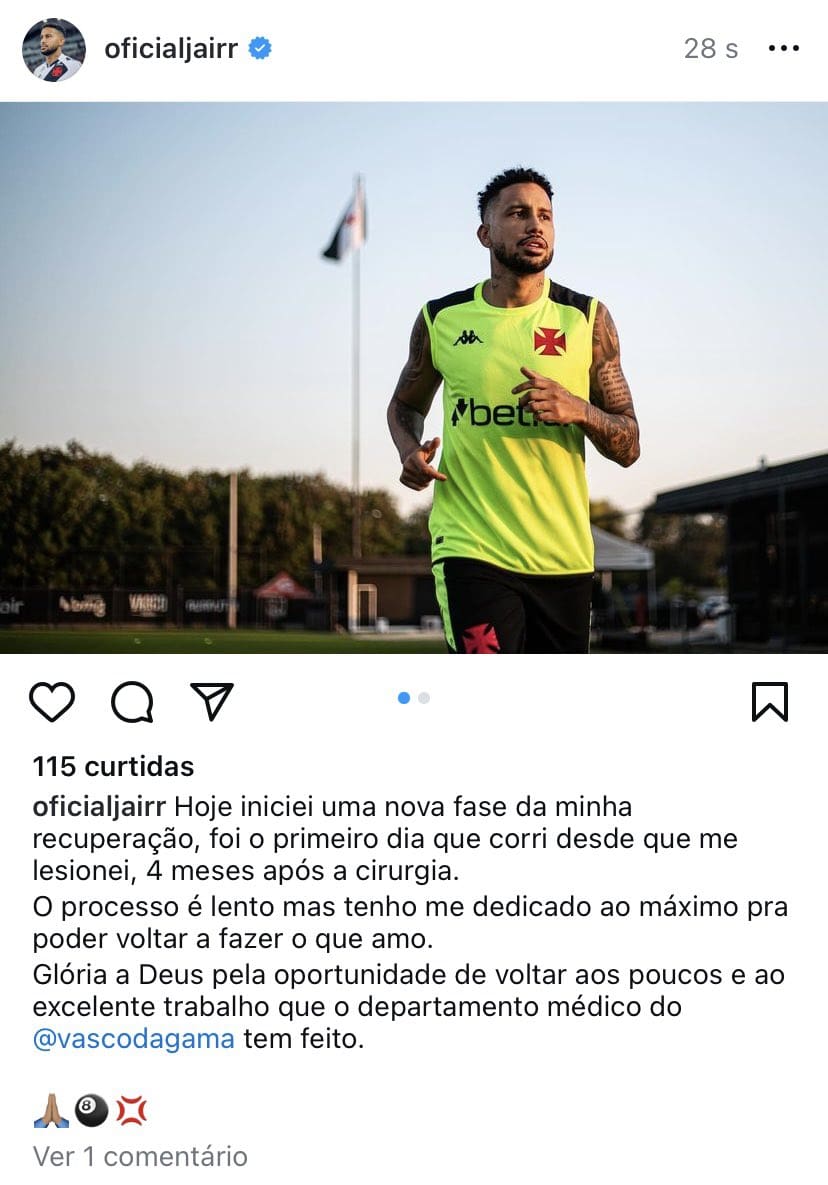
Task: Click the blue verified badge
Action: [260, 48]
